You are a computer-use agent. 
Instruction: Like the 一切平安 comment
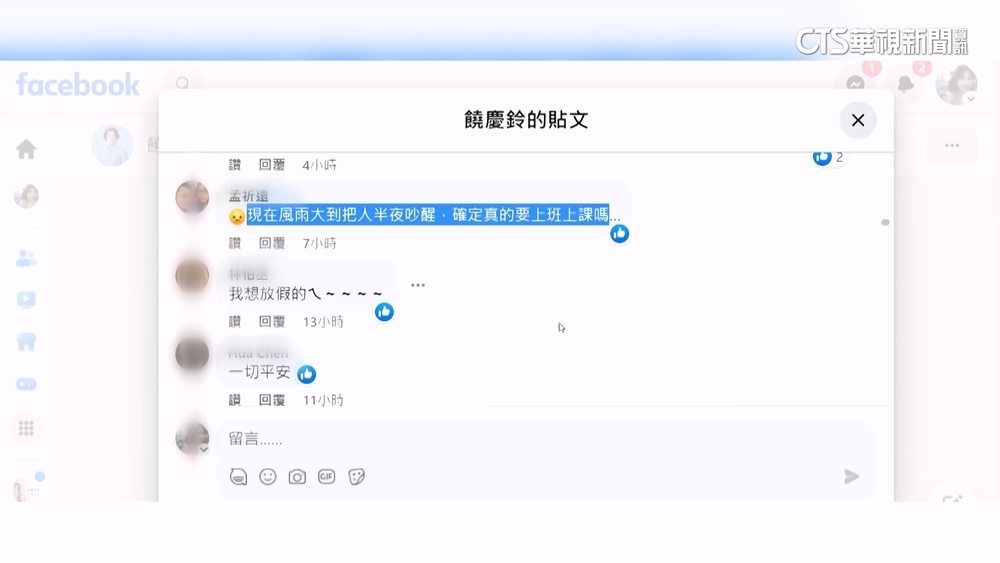coord(235,400)
